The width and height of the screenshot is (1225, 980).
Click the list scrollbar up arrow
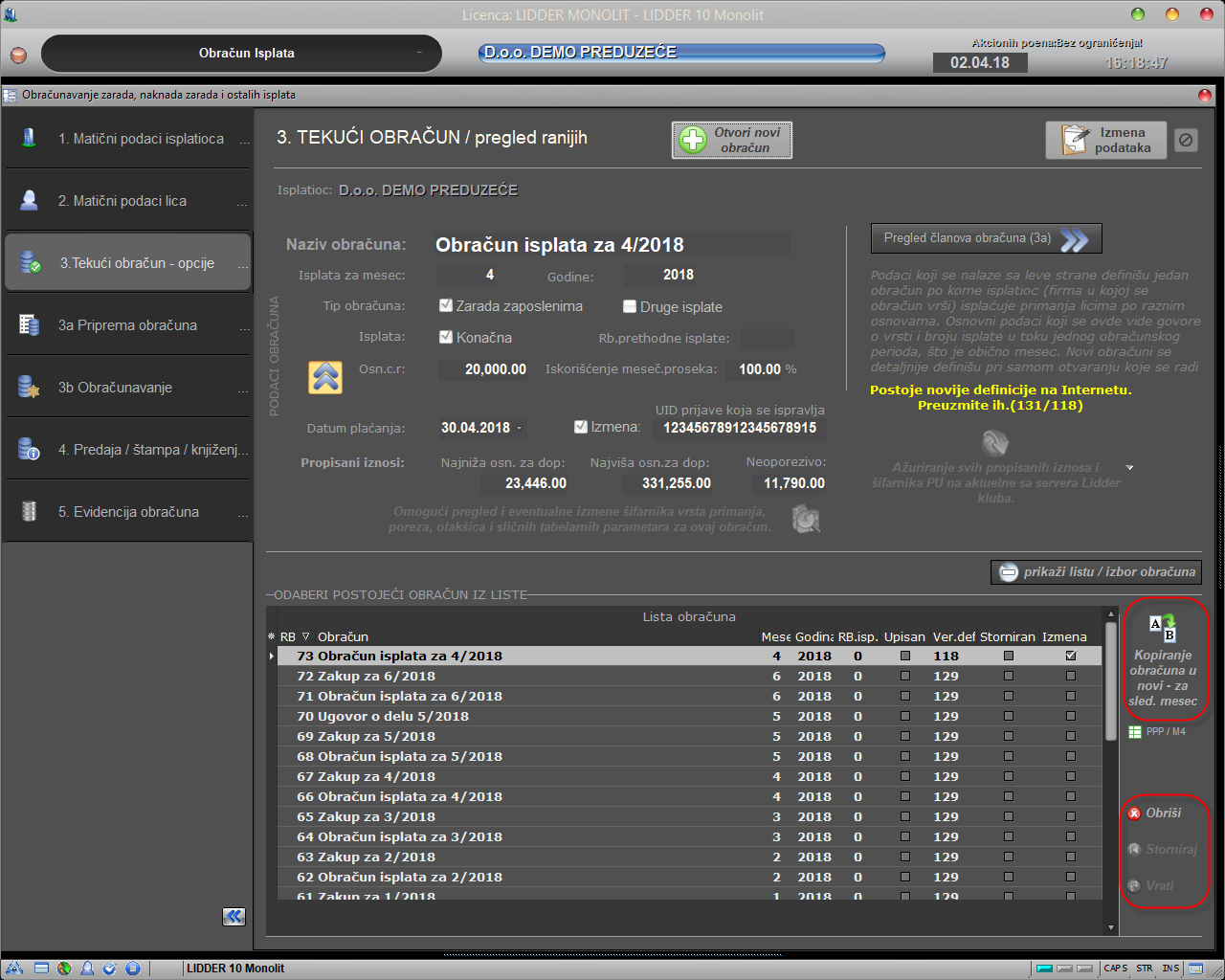click(x=1110, y=614)
